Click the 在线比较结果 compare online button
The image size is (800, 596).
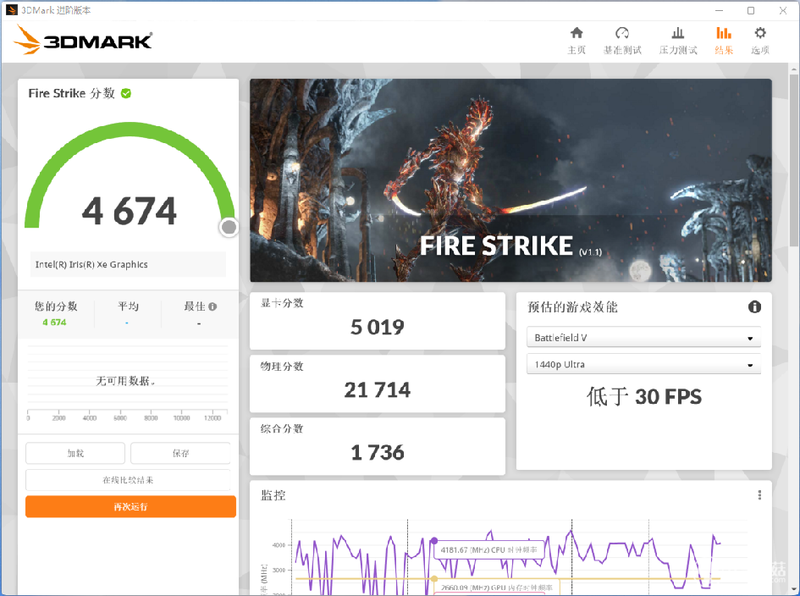128,480
